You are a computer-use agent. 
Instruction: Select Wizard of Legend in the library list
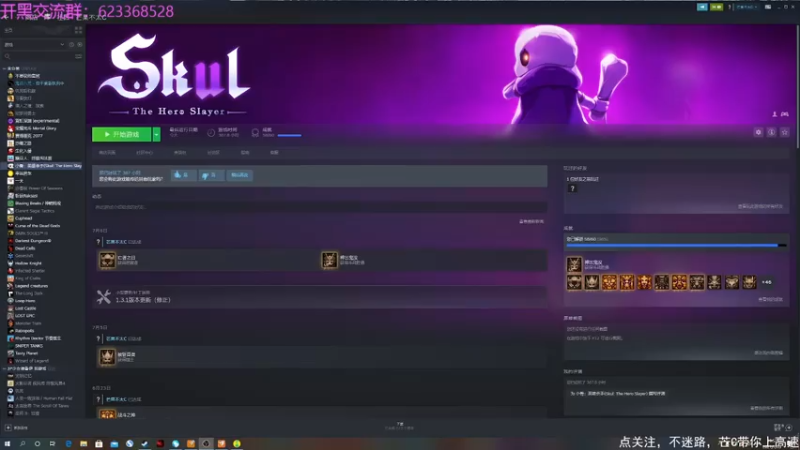point(32,361)
